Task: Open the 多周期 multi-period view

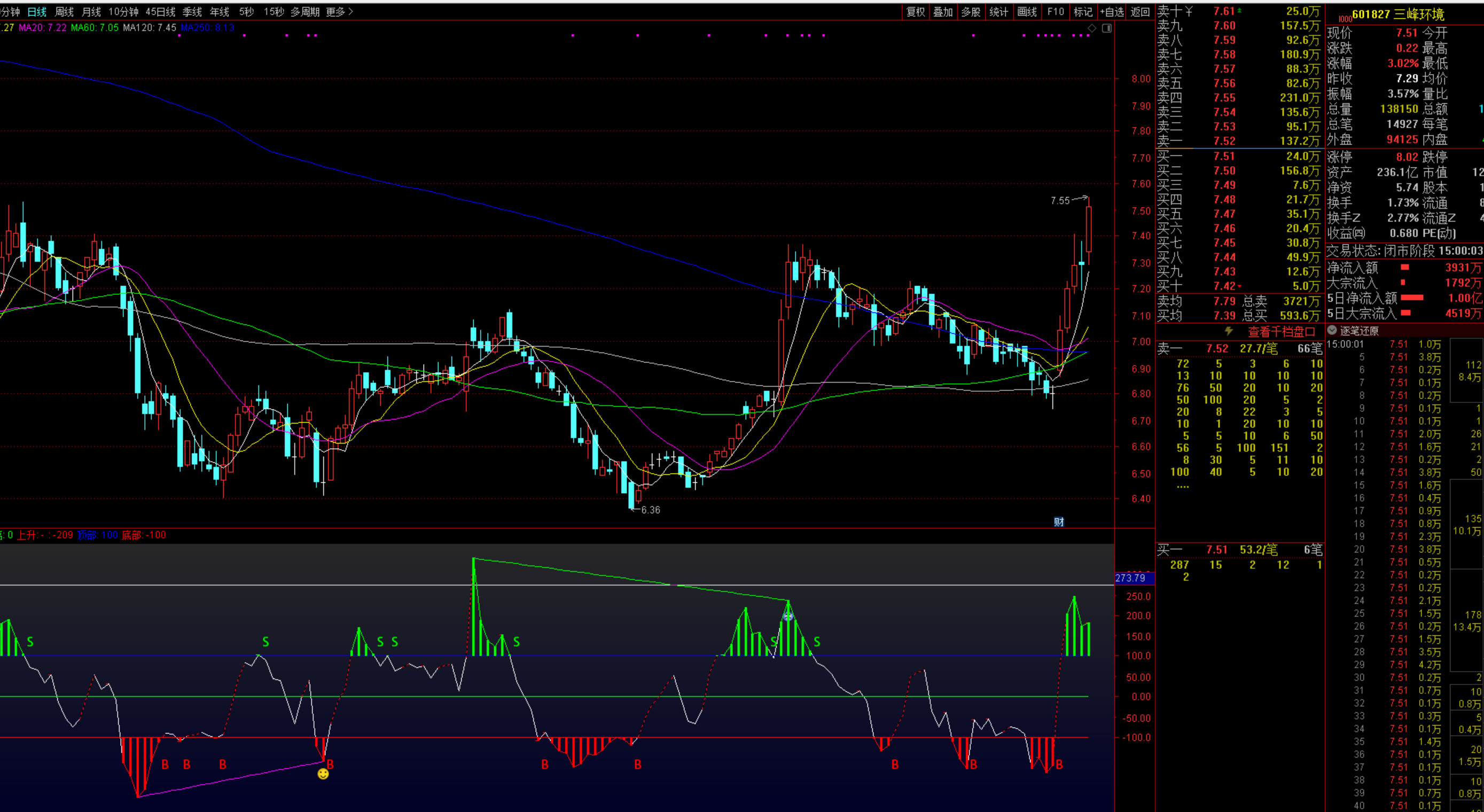Action: point(304,12)
